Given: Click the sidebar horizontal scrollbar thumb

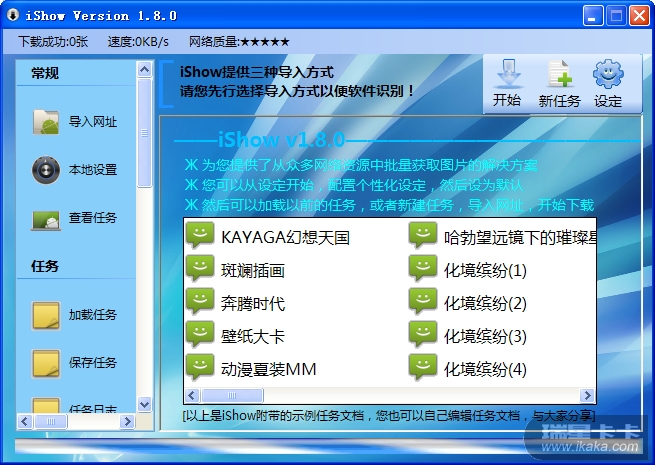Looking at the screenshot, I should coord(51,421).
